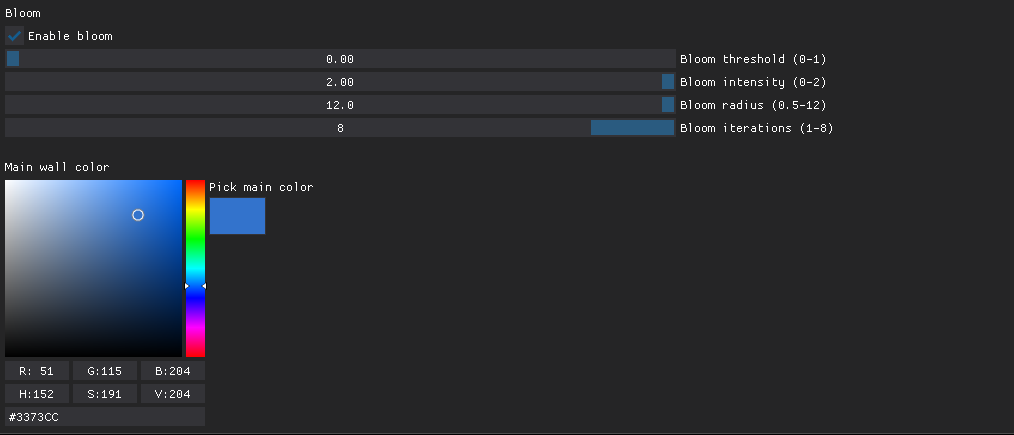Click the G:115 green value field
This screenshot has height=435, width=1014.
pos(105,371)
